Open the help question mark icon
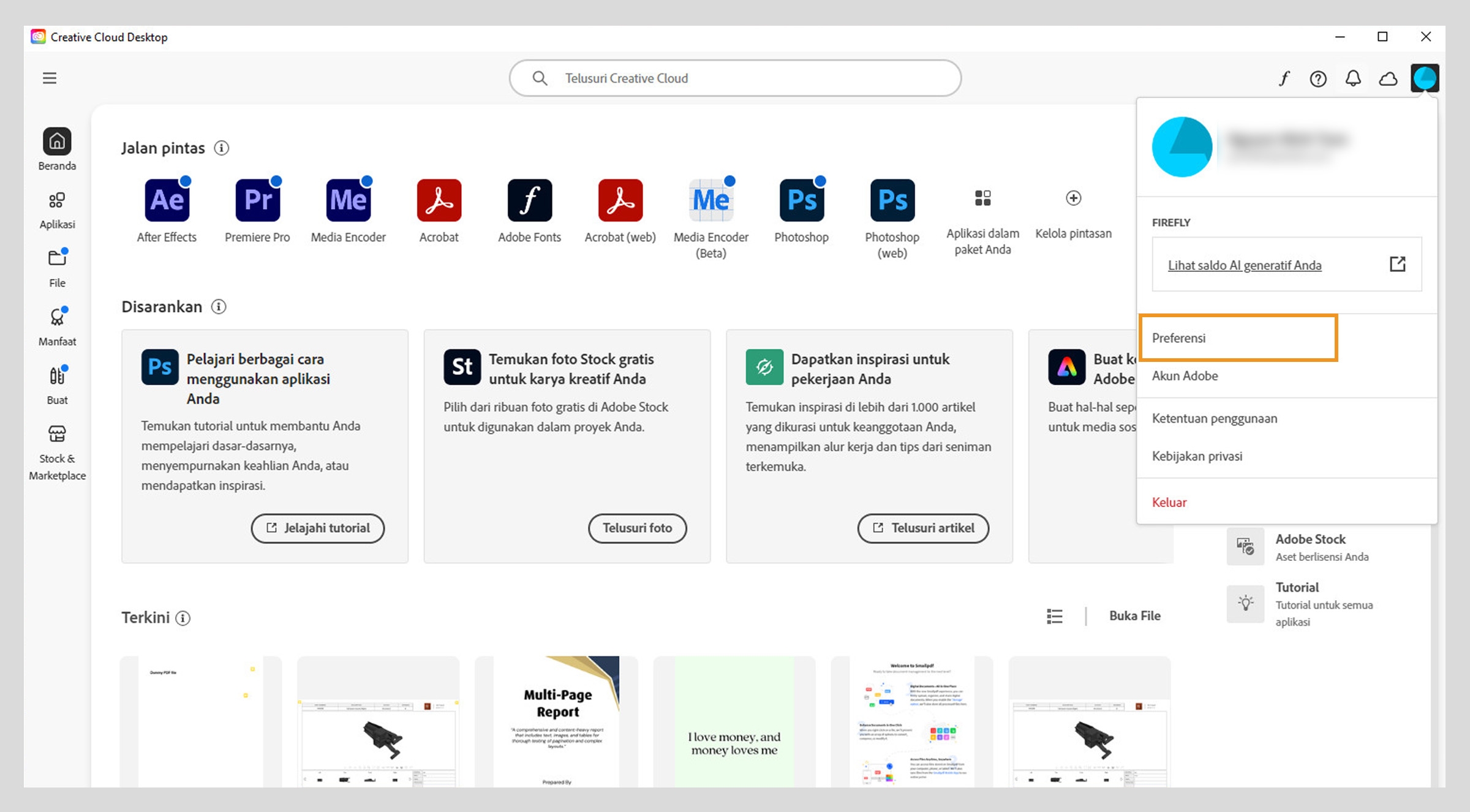The width and height of the screenshot is (1470, 812). click(1318, 78)
